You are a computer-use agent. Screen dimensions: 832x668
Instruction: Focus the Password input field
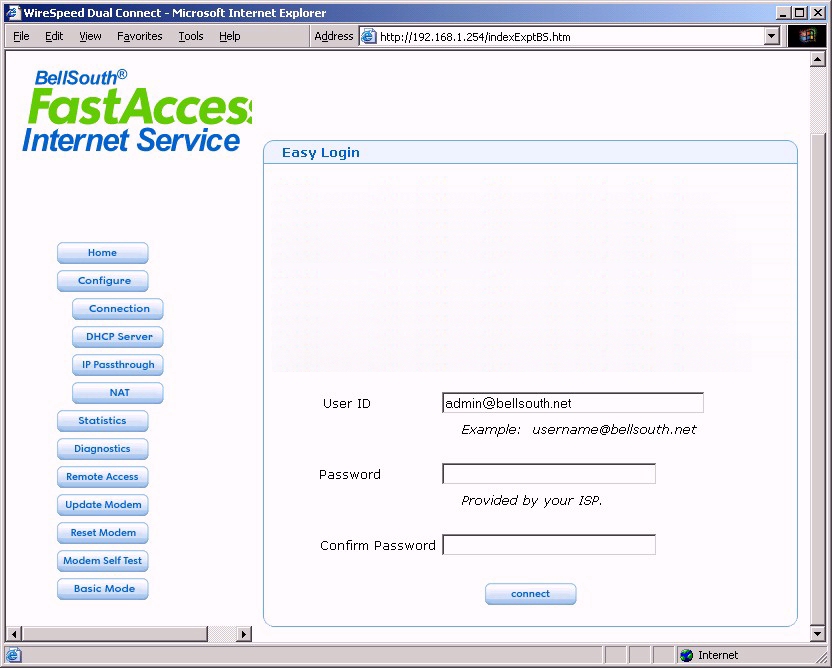(549, 474)
